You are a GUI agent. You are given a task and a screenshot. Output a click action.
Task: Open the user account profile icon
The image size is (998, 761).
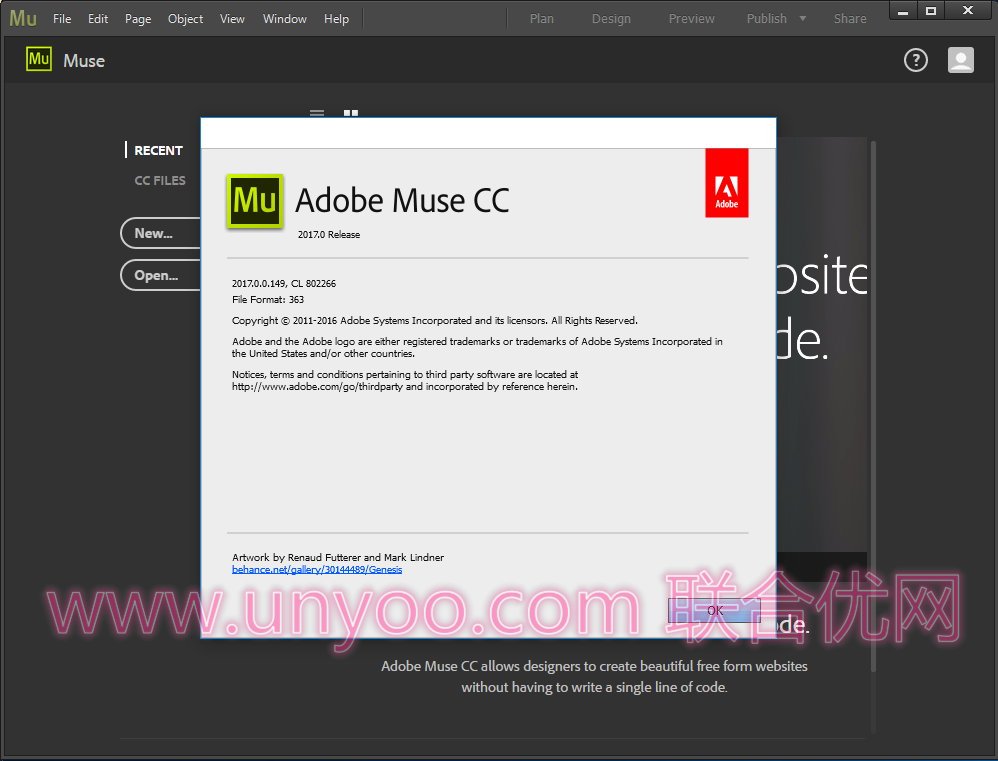pyautogui.click(x=960, y=60)
